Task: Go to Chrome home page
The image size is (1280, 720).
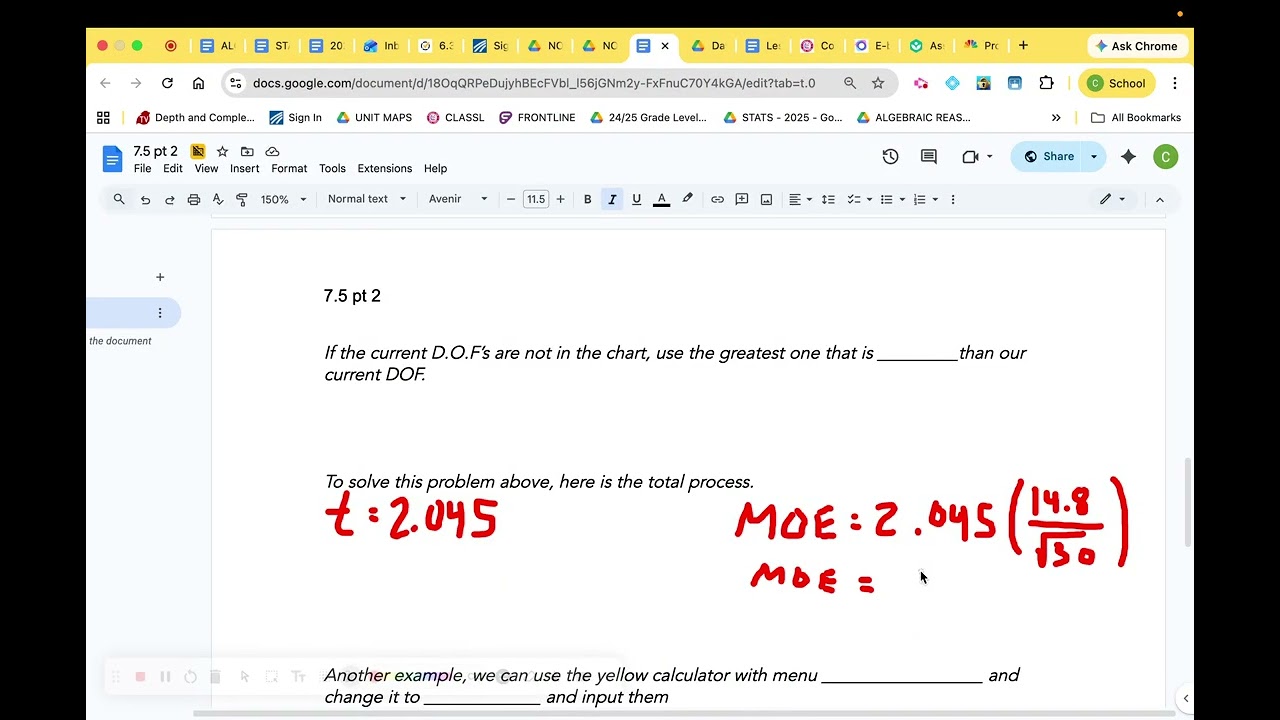Action: click(198, 83)
